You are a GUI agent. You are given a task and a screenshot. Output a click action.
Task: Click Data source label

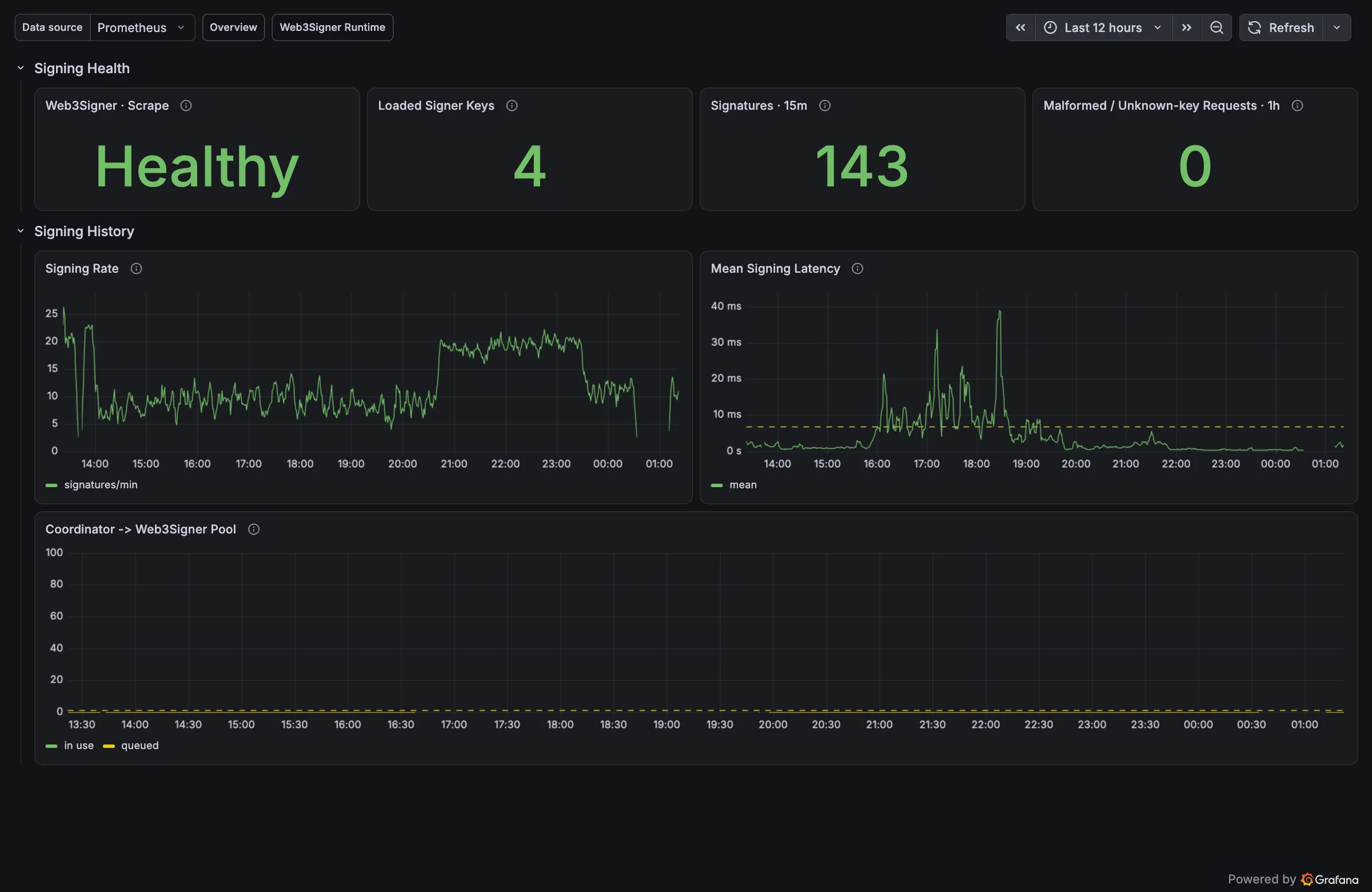[53, 27]
